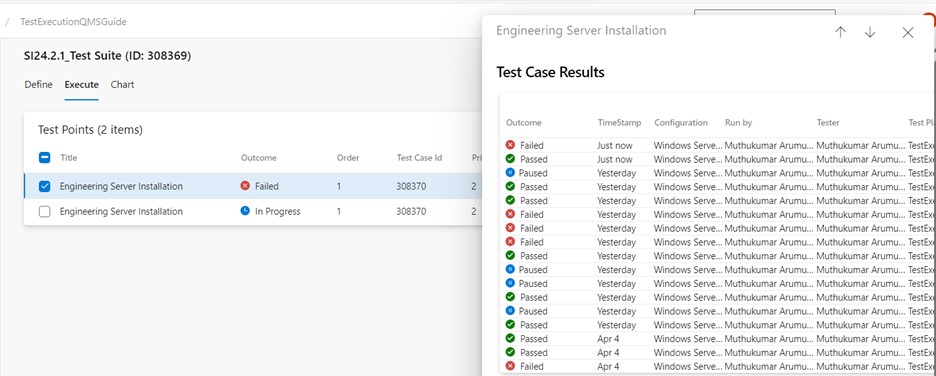Click Tester 'Muthukumar Arumu...' in Failed Apr 4 row
The width and height of the screenshot is (936, 376).
(x=860, y=366)
